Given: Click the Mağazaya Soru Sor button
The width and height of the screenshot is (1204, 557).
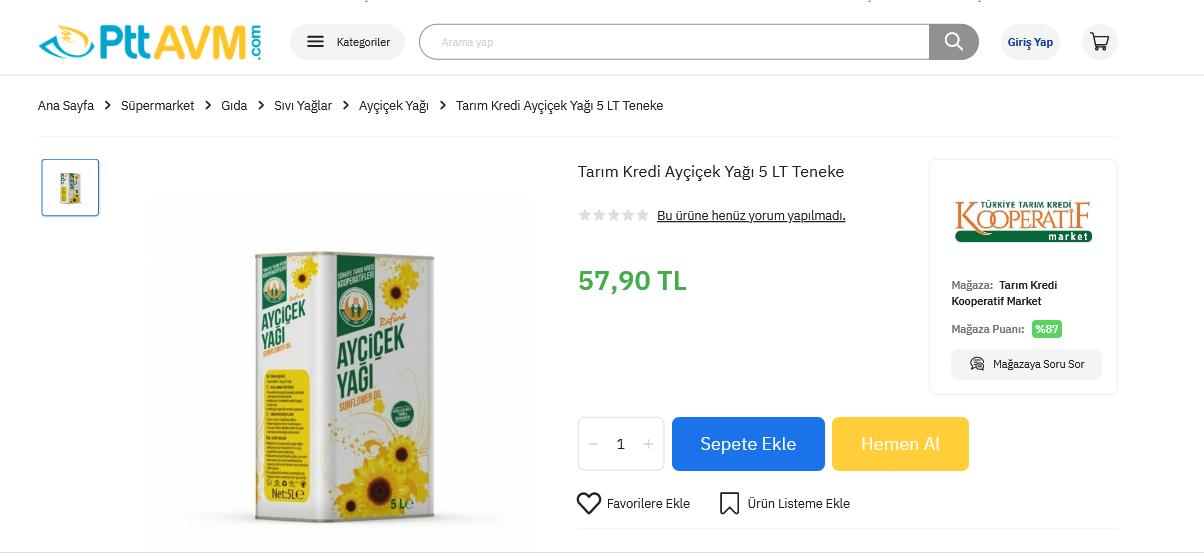Looking at the screenshot, I should click(1026, 364).
